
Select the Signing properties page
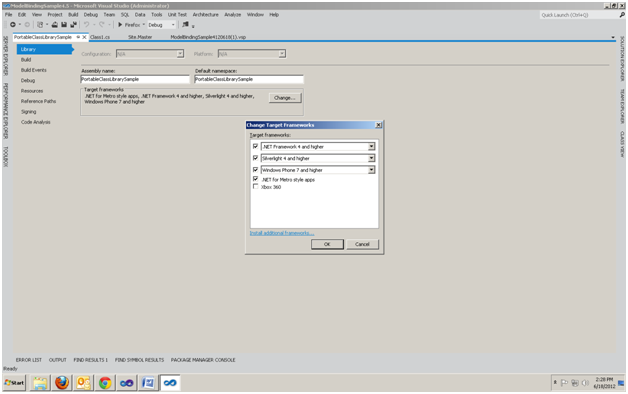click(x=28, y=112)
